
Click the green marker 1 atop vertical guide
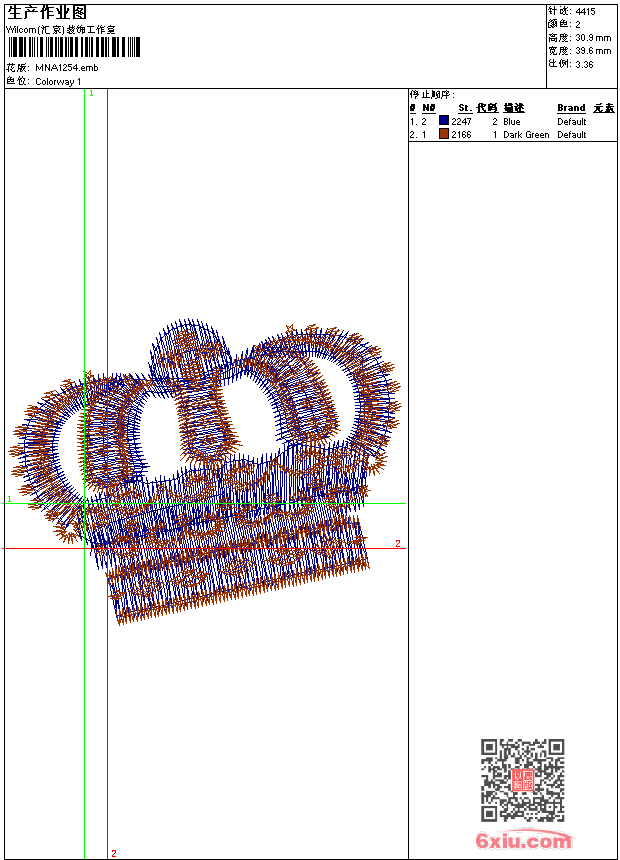[x=91, y=93]
